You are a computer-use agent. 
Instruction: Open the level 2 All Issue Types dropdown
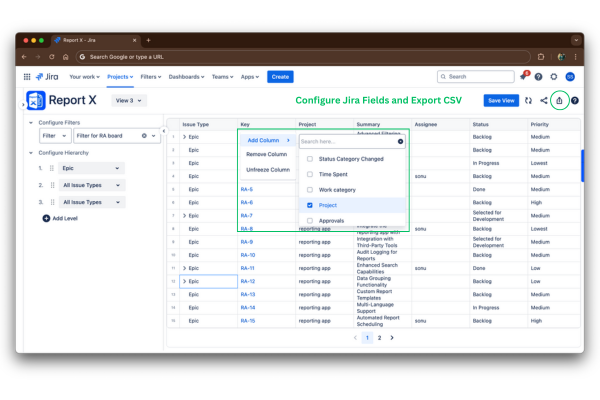pyautogui.click(x=92, y=185)
